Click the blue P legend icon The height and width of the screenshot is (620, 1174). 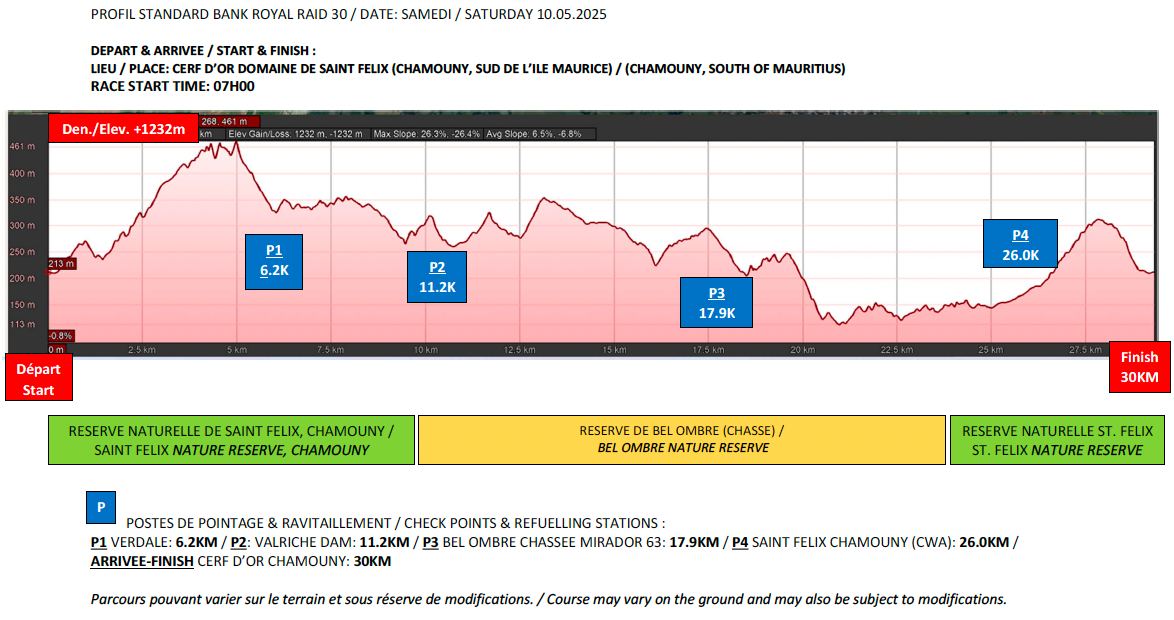(x=101, y=507)
